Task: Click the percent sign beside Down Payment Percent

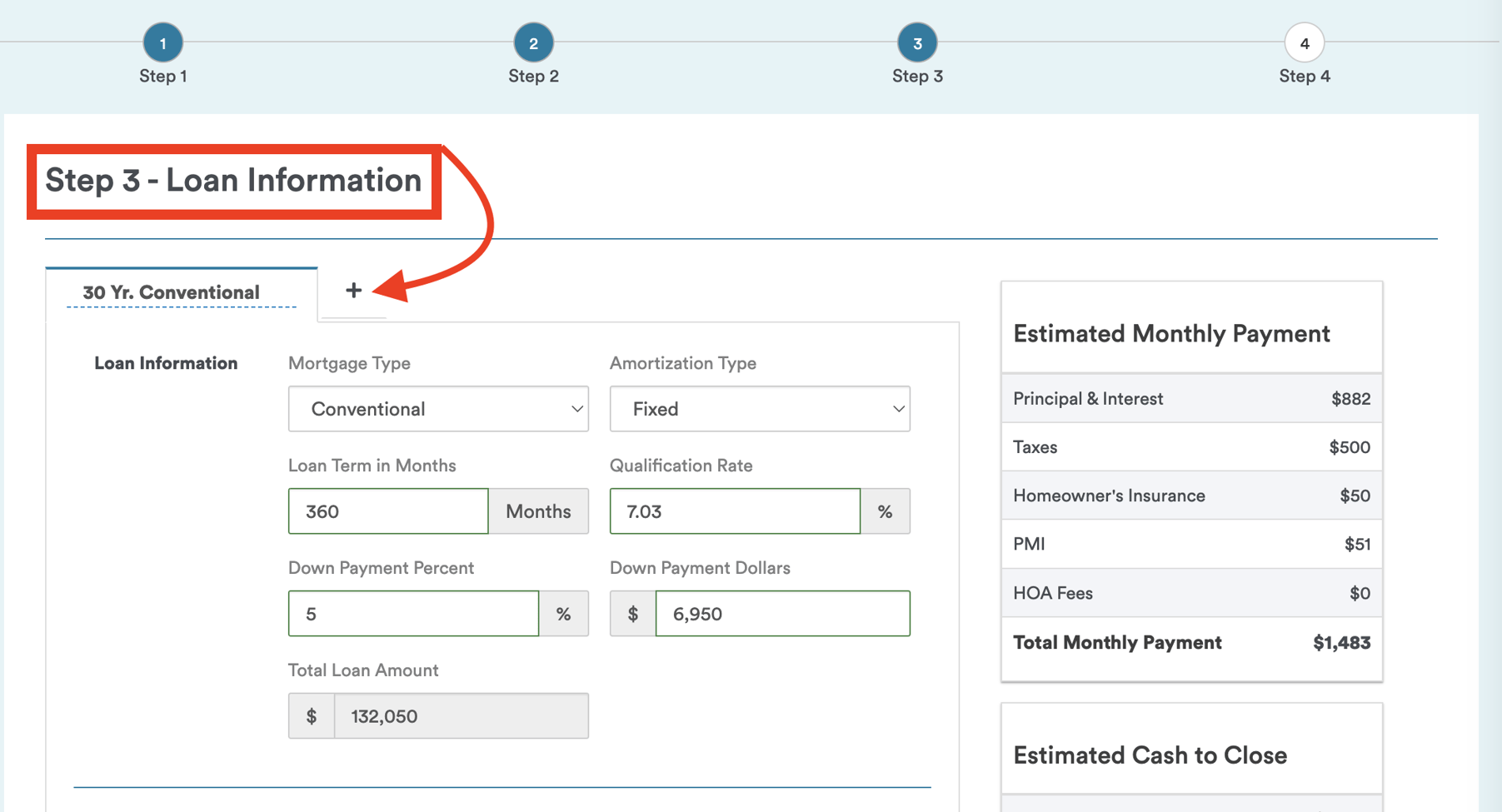Action: [x=564, y=614]
